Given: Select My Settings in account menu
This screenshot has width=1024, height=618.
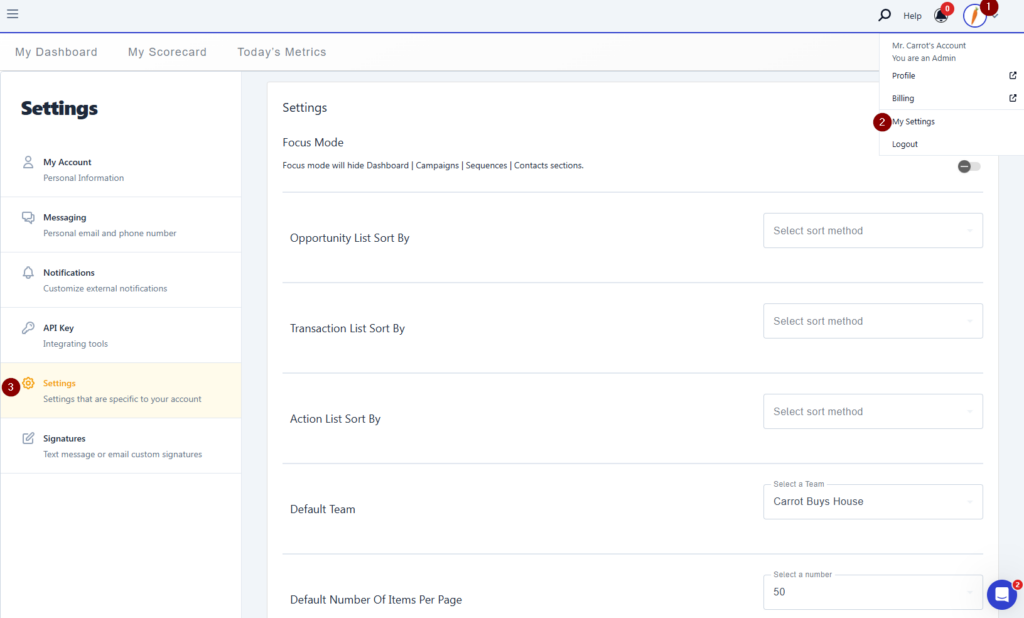Looking at the screenshot, I should click(913, 122).
